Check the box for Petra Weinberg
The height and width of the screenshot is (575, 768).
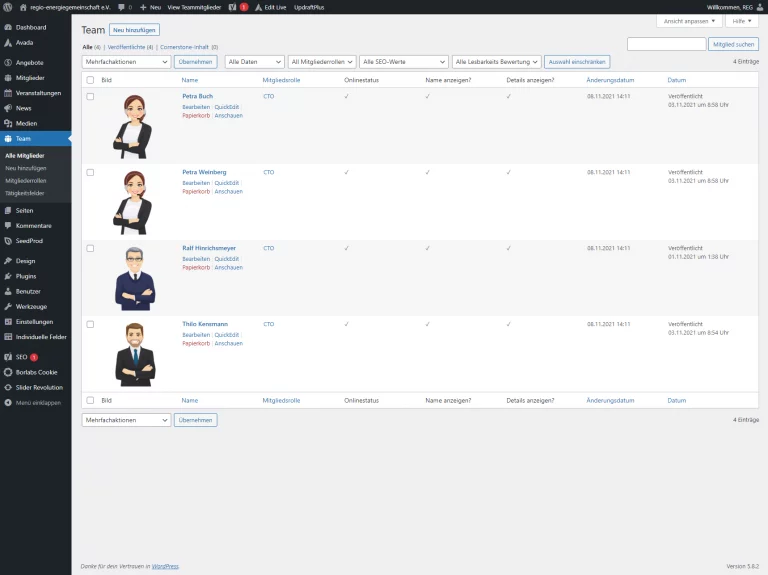(90, 172)
